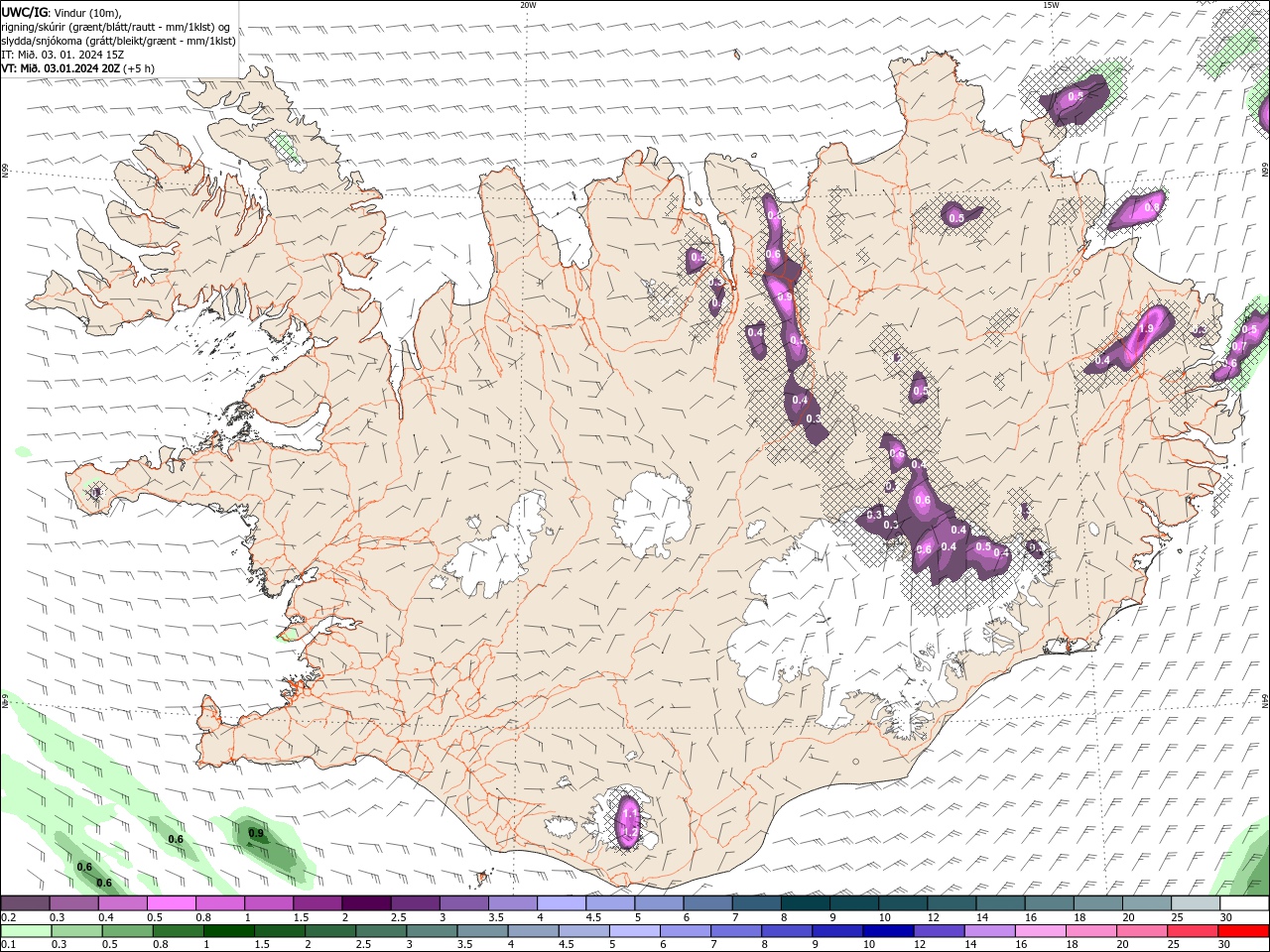Image resolution: width=1270 pixels, height=952 pixels.
Task: Click the 0.4 value beside the 1.9 snow cell
Action: tap(1102, 360)
